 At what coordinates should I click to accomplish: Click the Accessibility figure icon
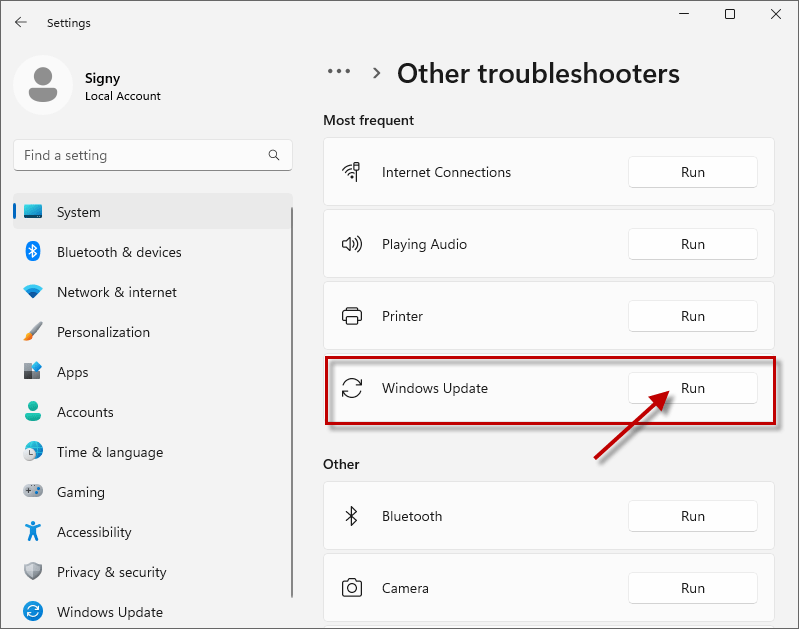(33, 531)
